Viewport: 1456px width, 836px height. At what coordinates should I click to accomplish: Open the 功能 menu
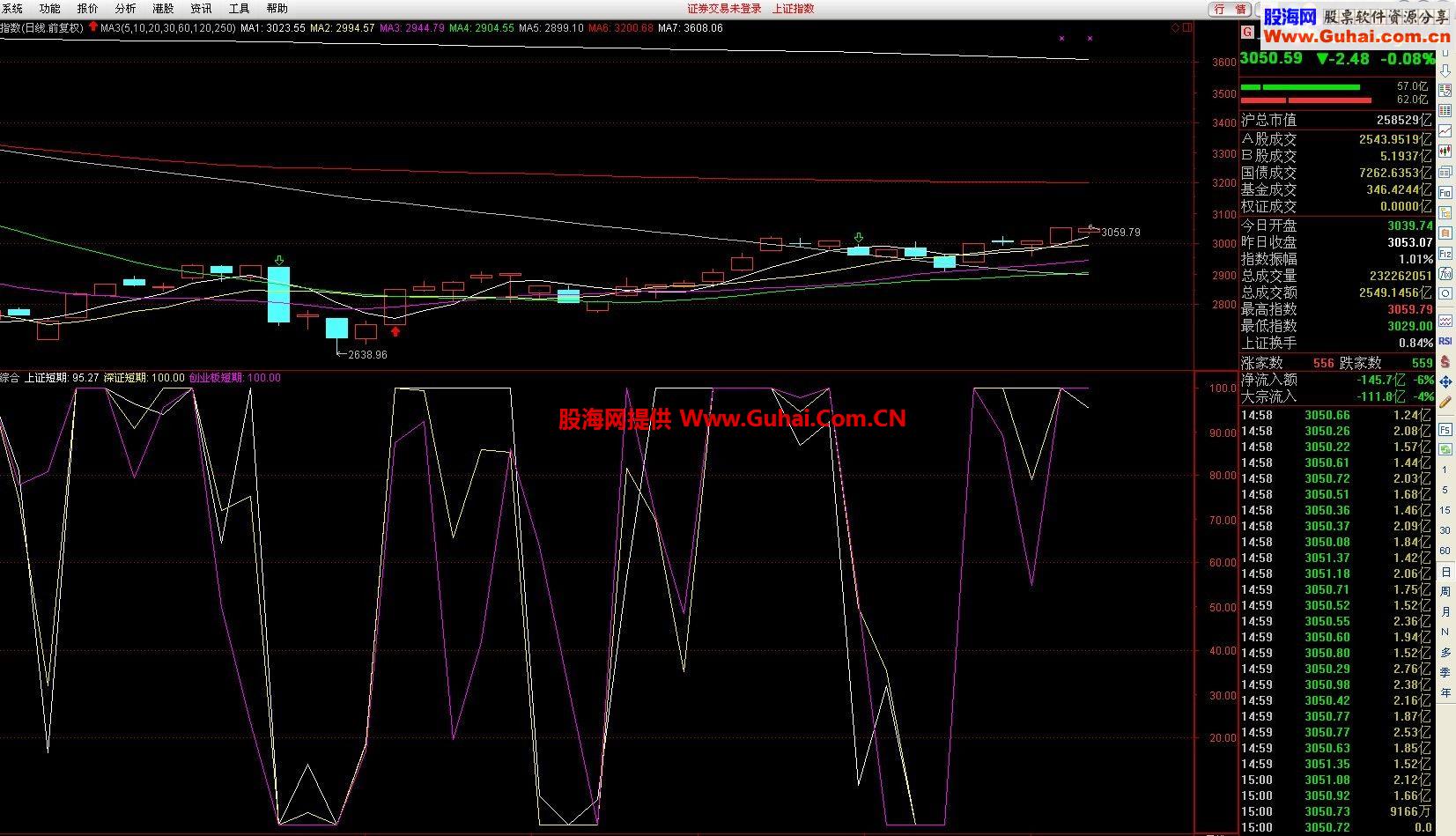pyautogui.click(x=50, y=8)
